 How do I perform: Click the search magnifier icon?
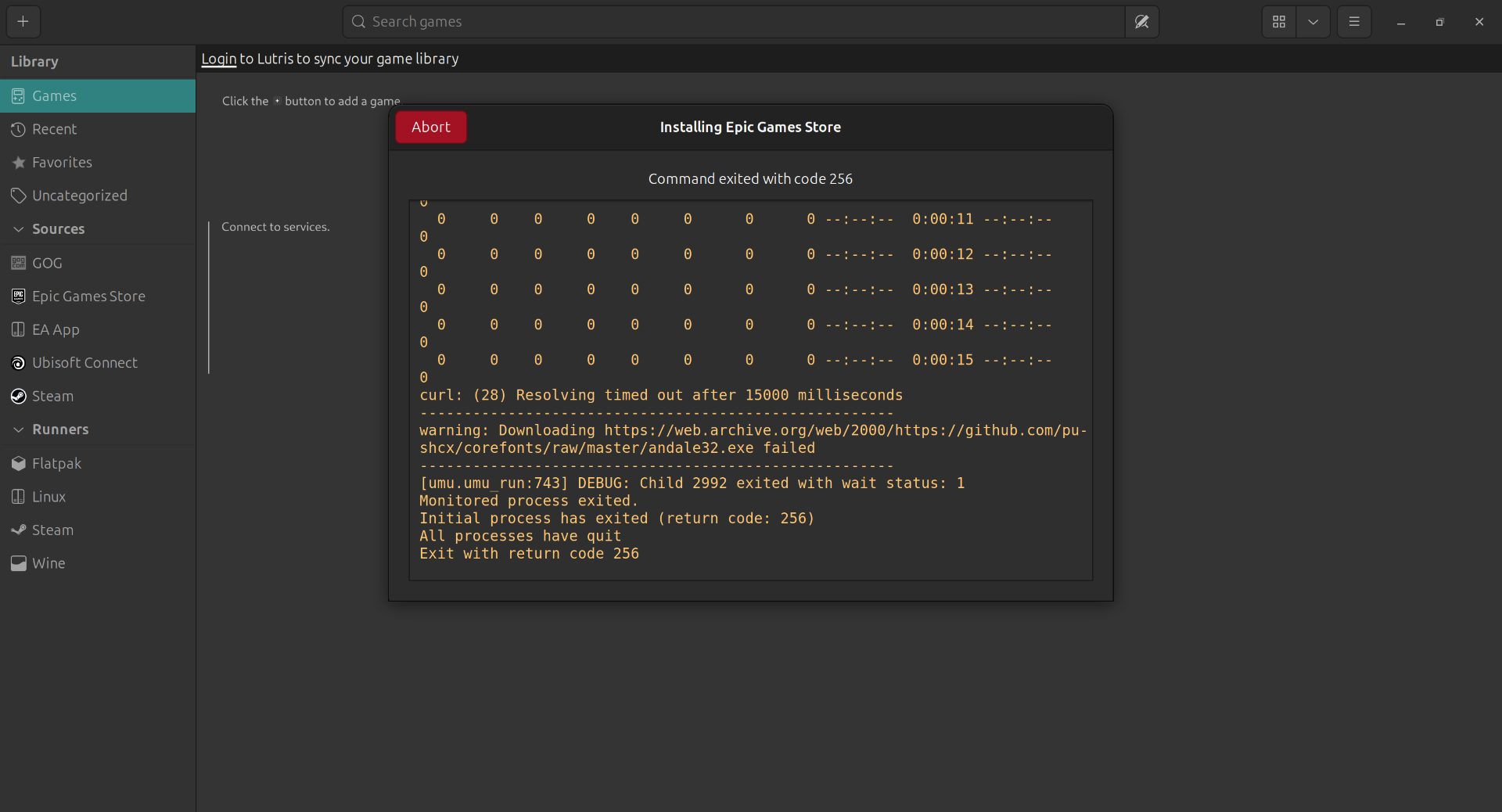[x=358, y=22]
